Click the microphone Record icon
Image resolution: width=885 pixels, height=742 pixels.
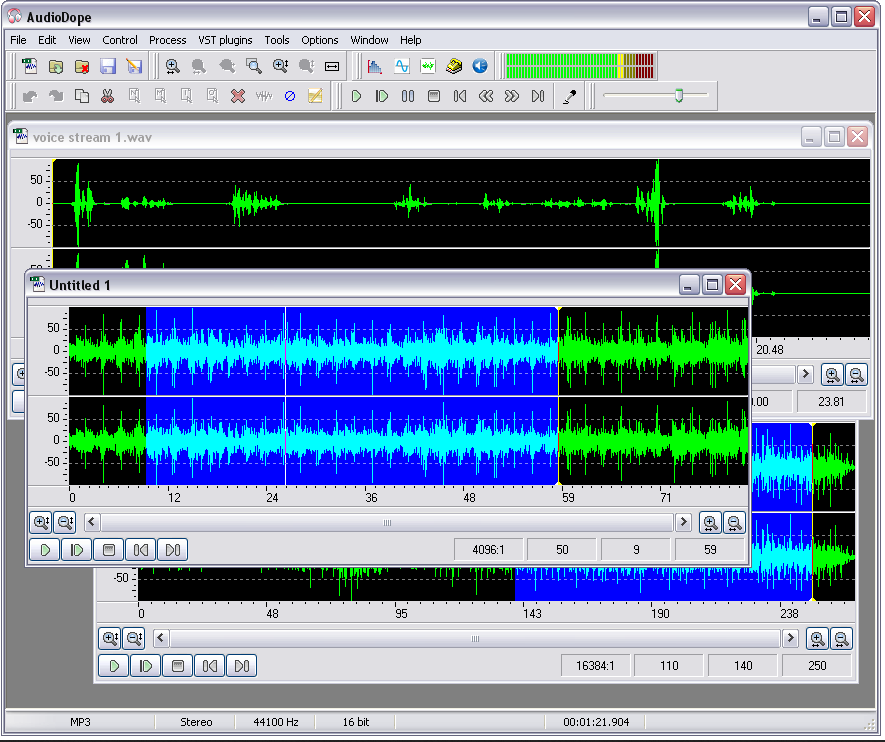pos(570,96)
